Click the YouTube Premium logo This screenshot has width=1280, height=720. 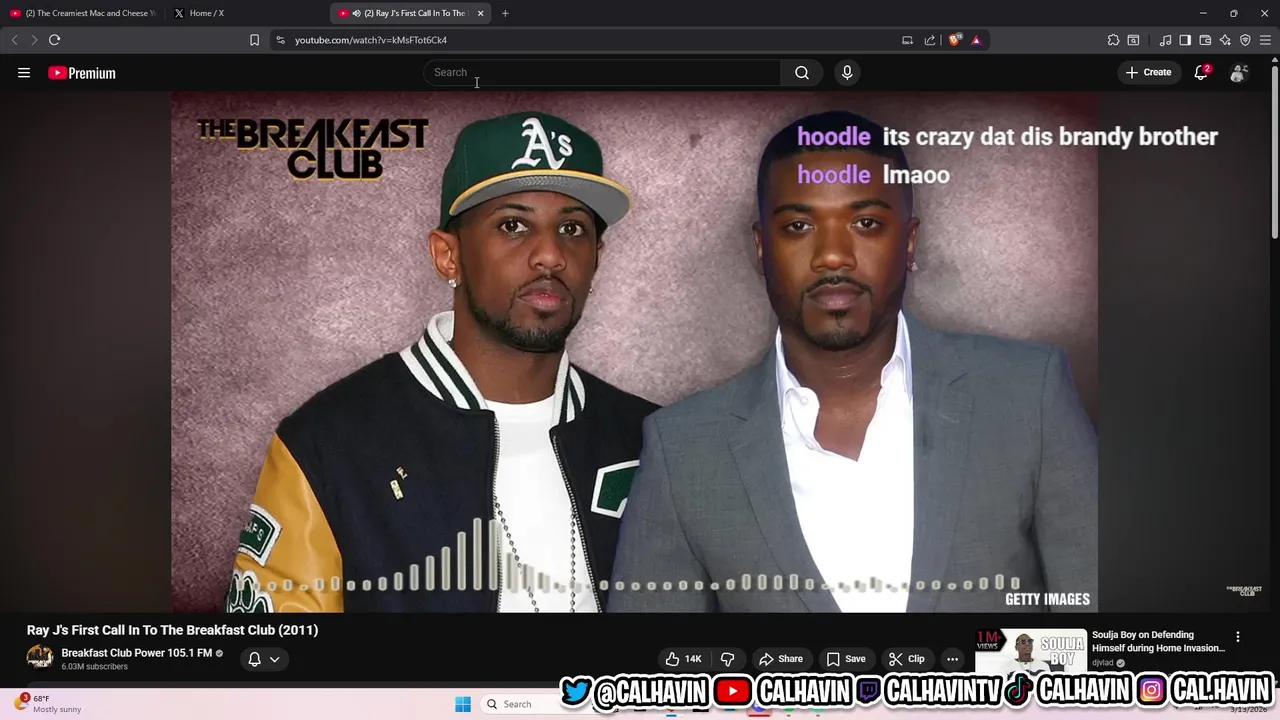(x=82, y=73)
